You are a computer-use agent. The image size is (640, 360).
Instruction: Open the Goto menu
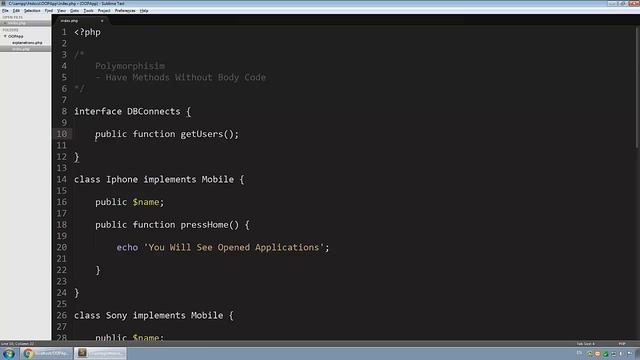pos(75,11)
